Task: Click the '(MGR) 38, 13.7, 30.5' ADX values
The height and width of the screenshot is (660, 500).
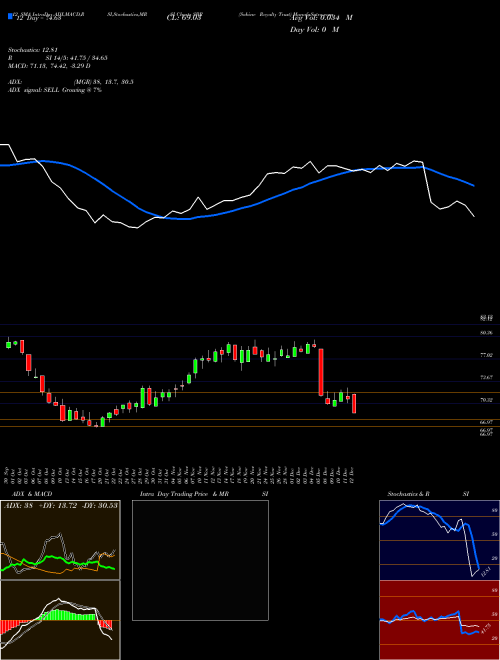Action: pyautogui.click(x=103, y=82)
